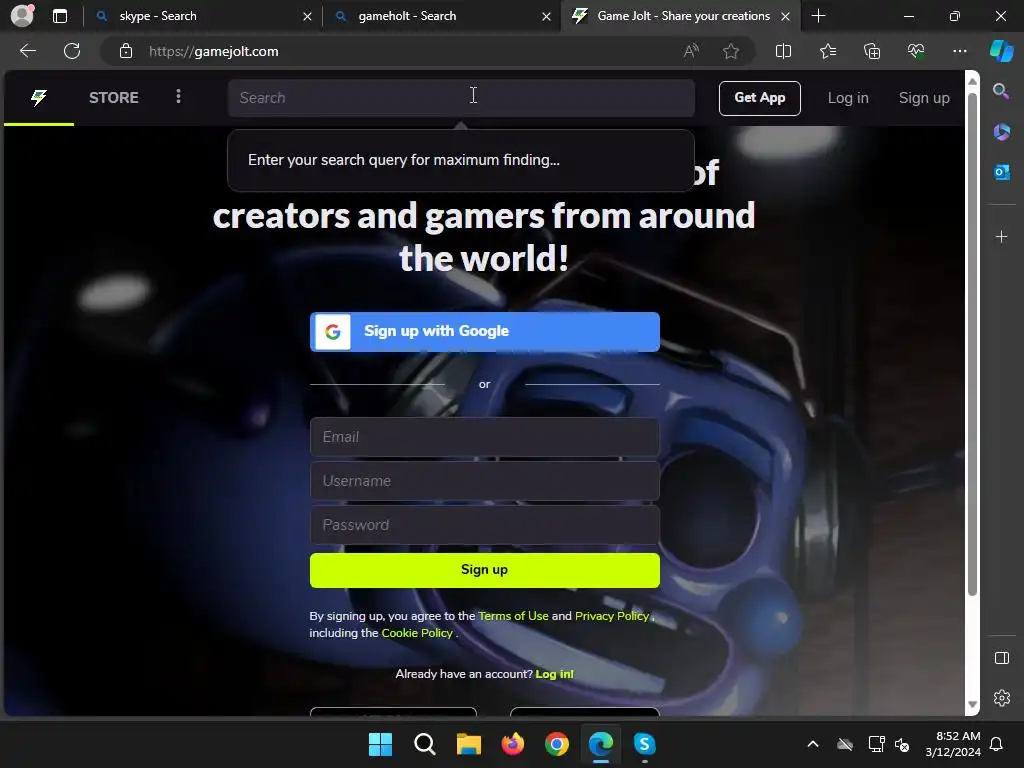
Task: Go back to the previous page
Action: (28, 51)
